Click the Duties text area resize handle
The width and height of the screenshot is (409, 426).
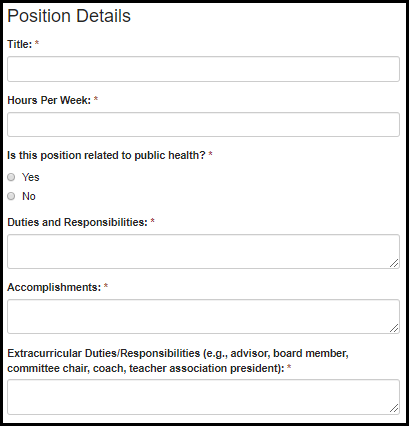(x=394, y=263)
